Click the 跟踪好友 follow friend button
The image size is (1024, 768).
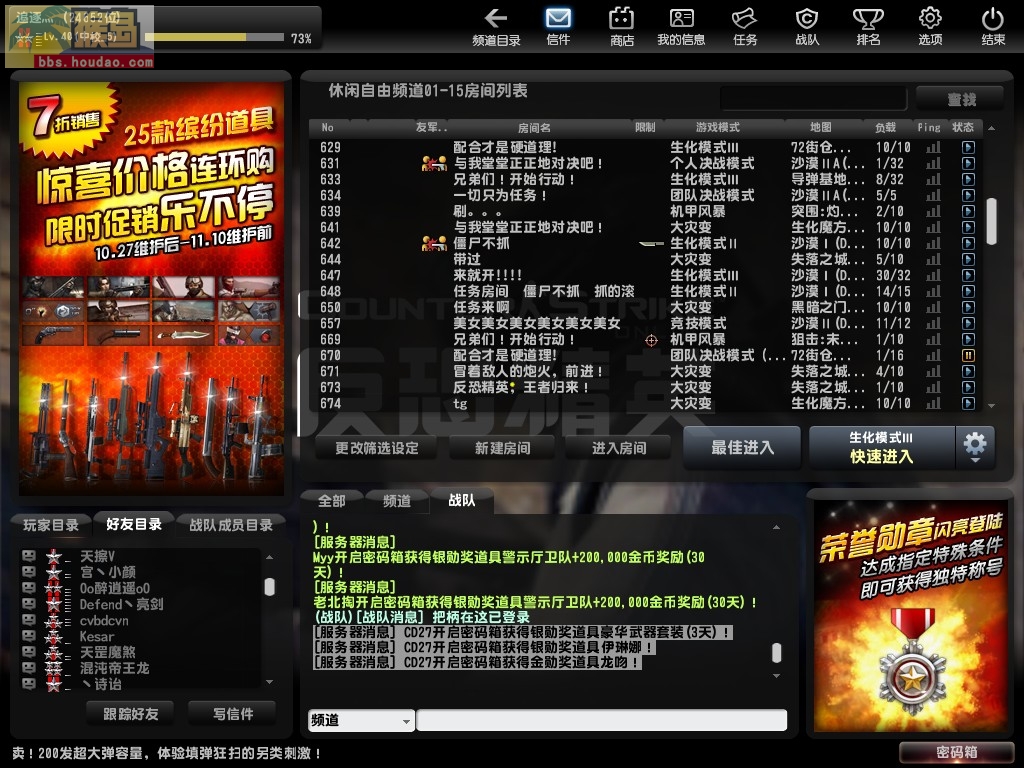pos(131,714)
